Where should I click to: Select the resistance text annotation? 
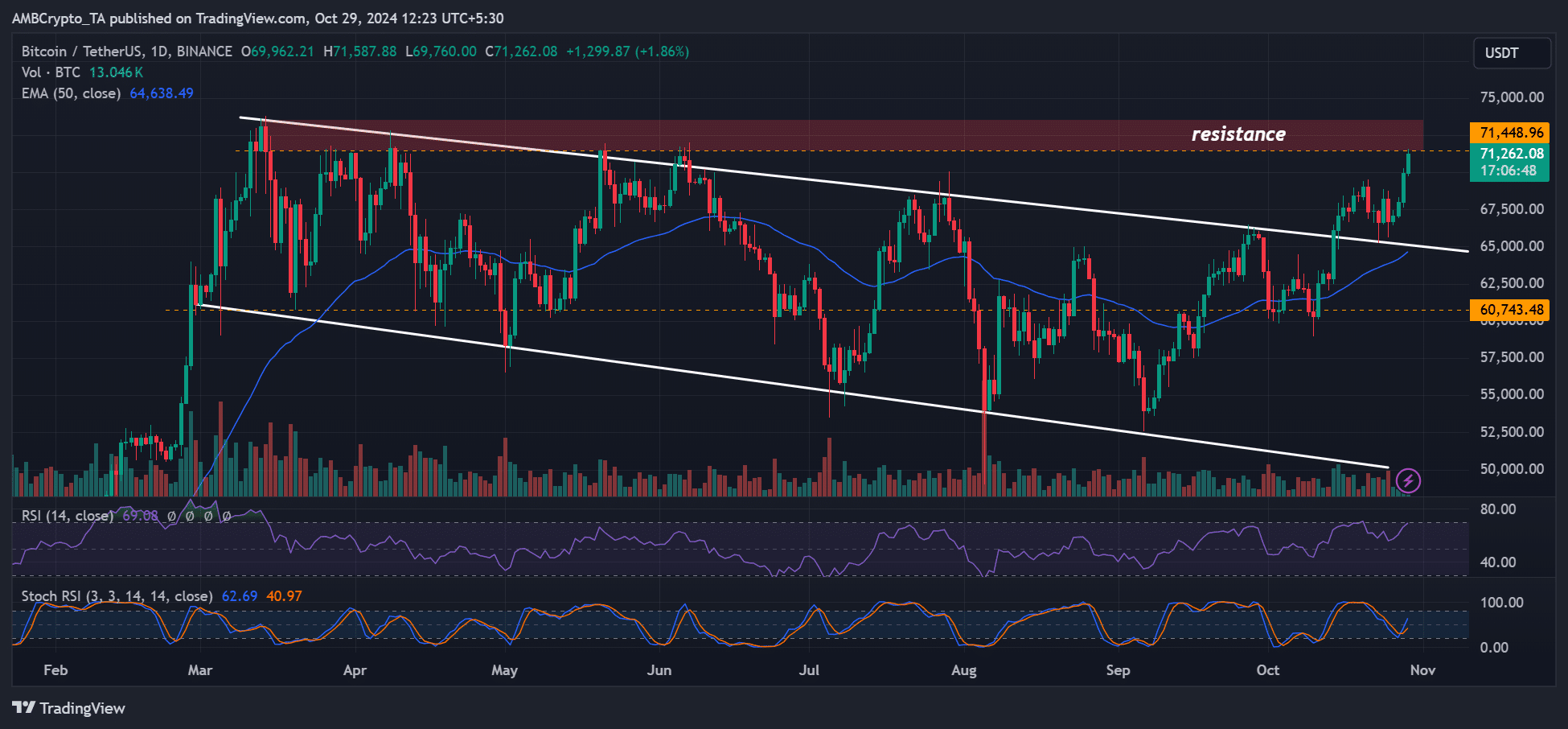tap(1238, 134)
